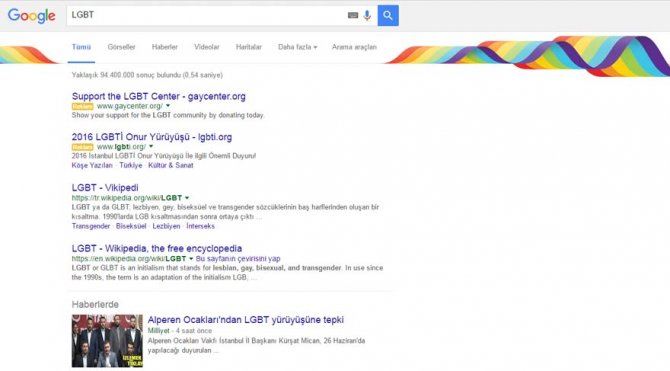Click the Haberlerde section heading
The image size is (670, 371).
(95, 304)
